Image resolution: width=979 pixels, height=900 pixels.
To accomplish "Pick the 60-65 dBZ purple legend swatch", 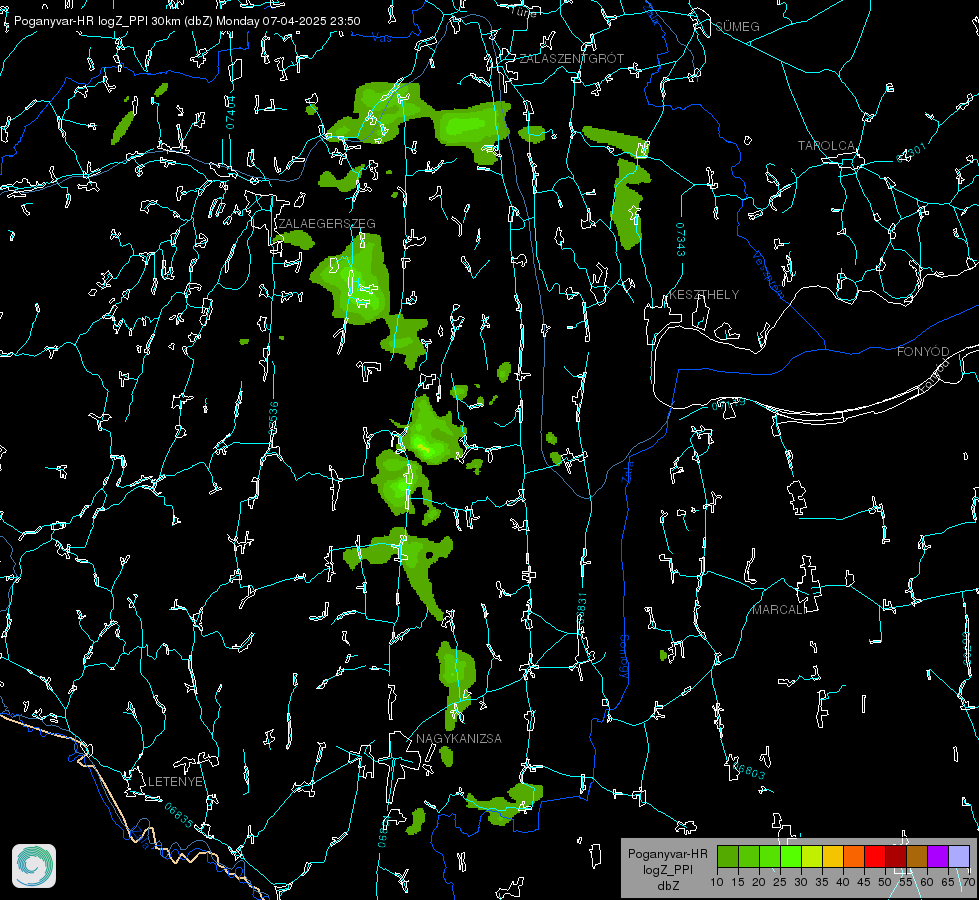I will [938, 856].
